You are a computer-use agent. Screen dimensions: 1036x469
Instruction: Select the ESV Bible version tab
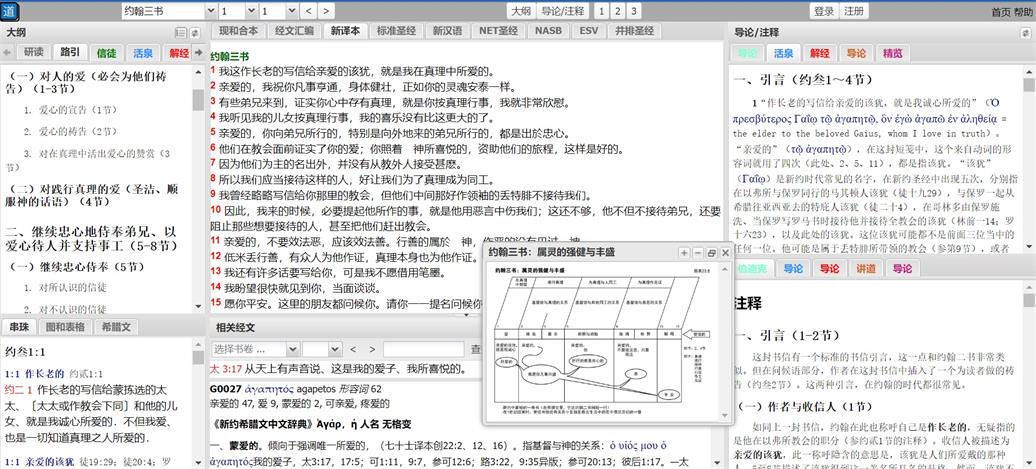click(589, 31)
